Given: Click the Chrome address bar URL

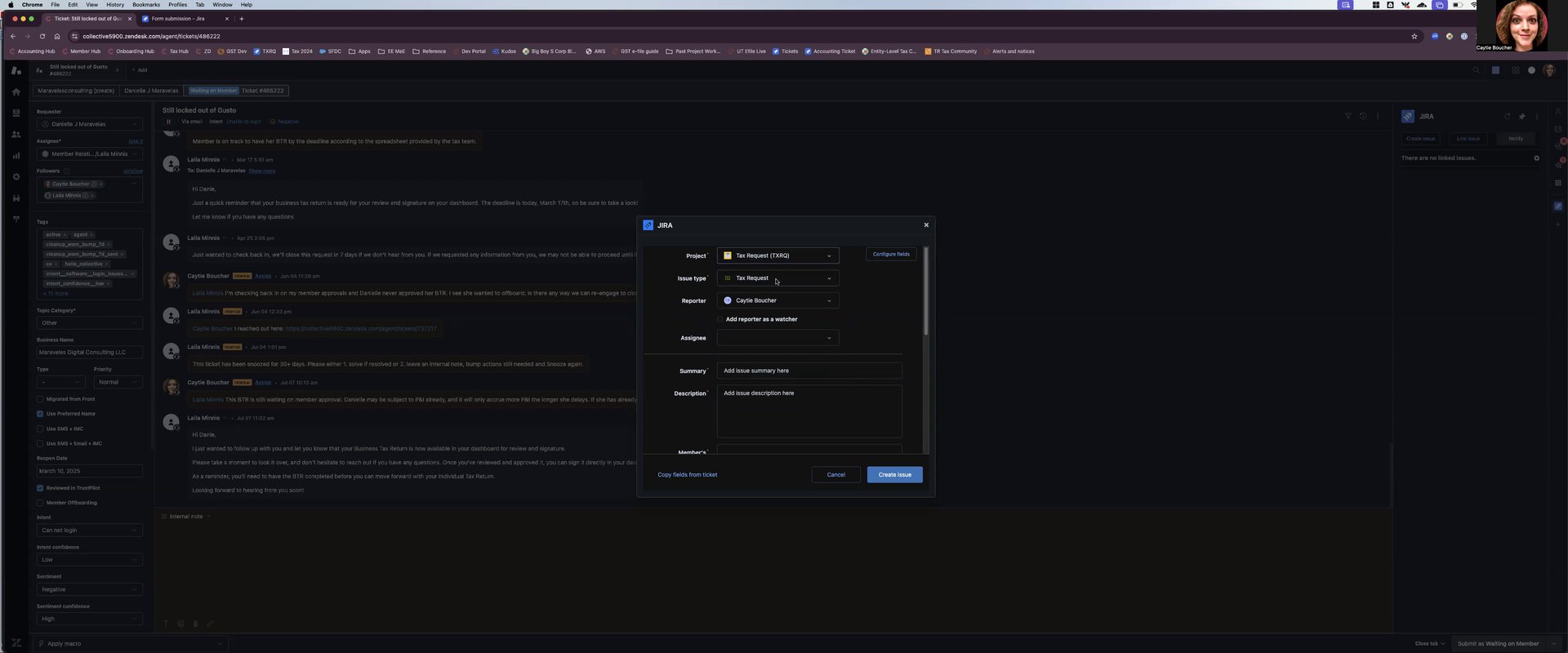Looking at the screenshot, I should (151, 36).
